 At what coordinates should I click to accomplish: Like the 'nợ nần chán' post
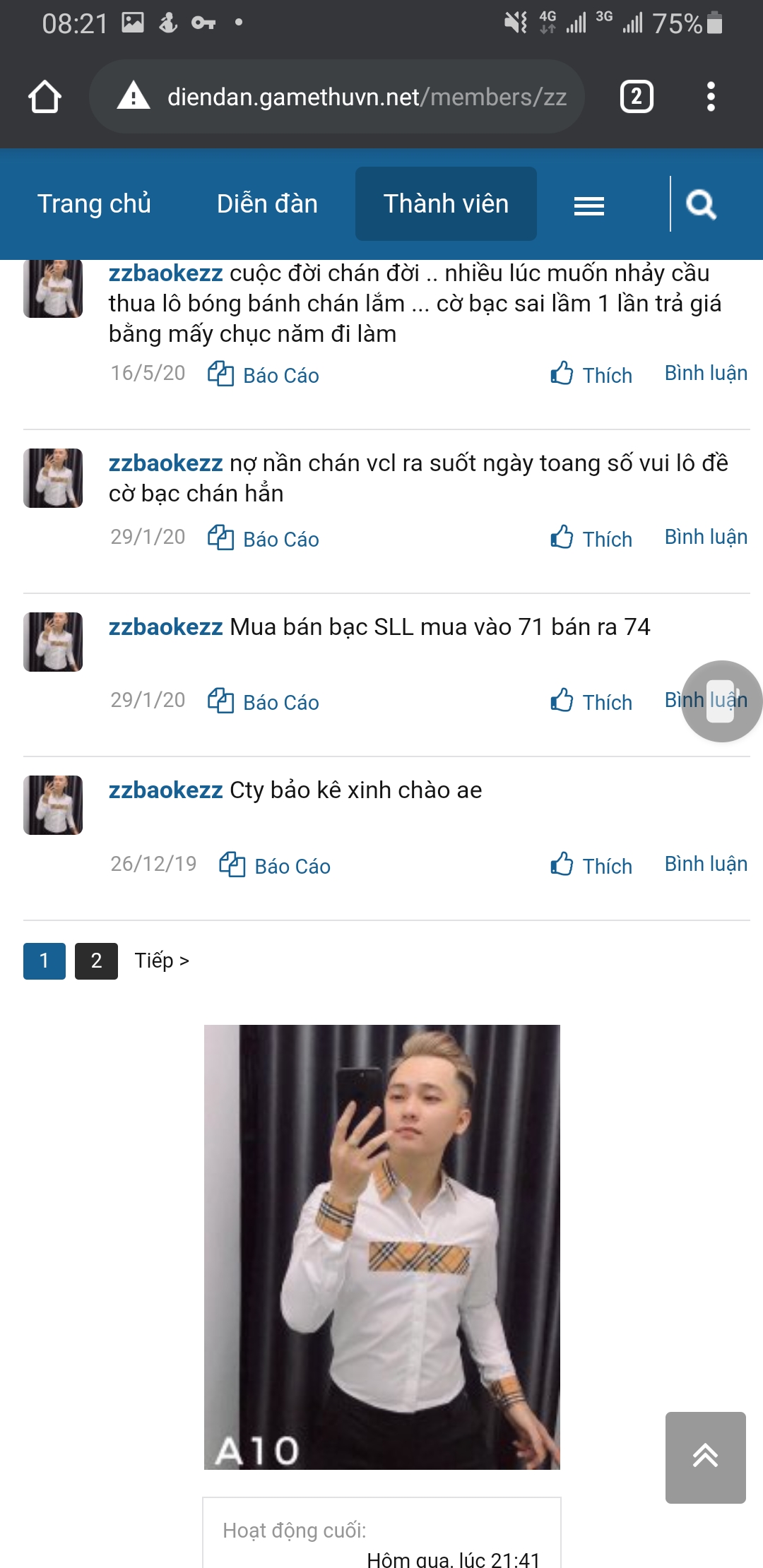tap(591, 537)
